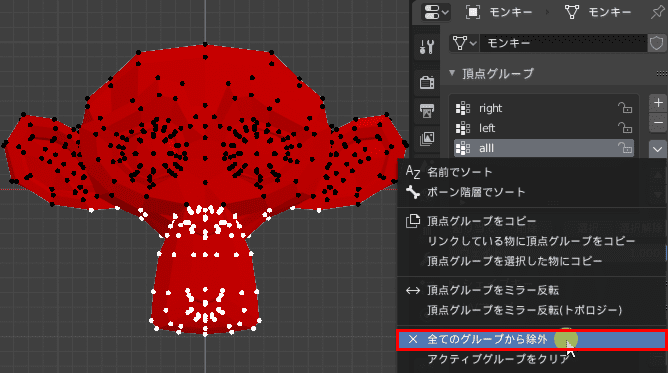This screenshot has height=373, width=668.
Task: Choose 頂点グループをミラー反転(トポロジー) entry
Action: click(532, 310)
